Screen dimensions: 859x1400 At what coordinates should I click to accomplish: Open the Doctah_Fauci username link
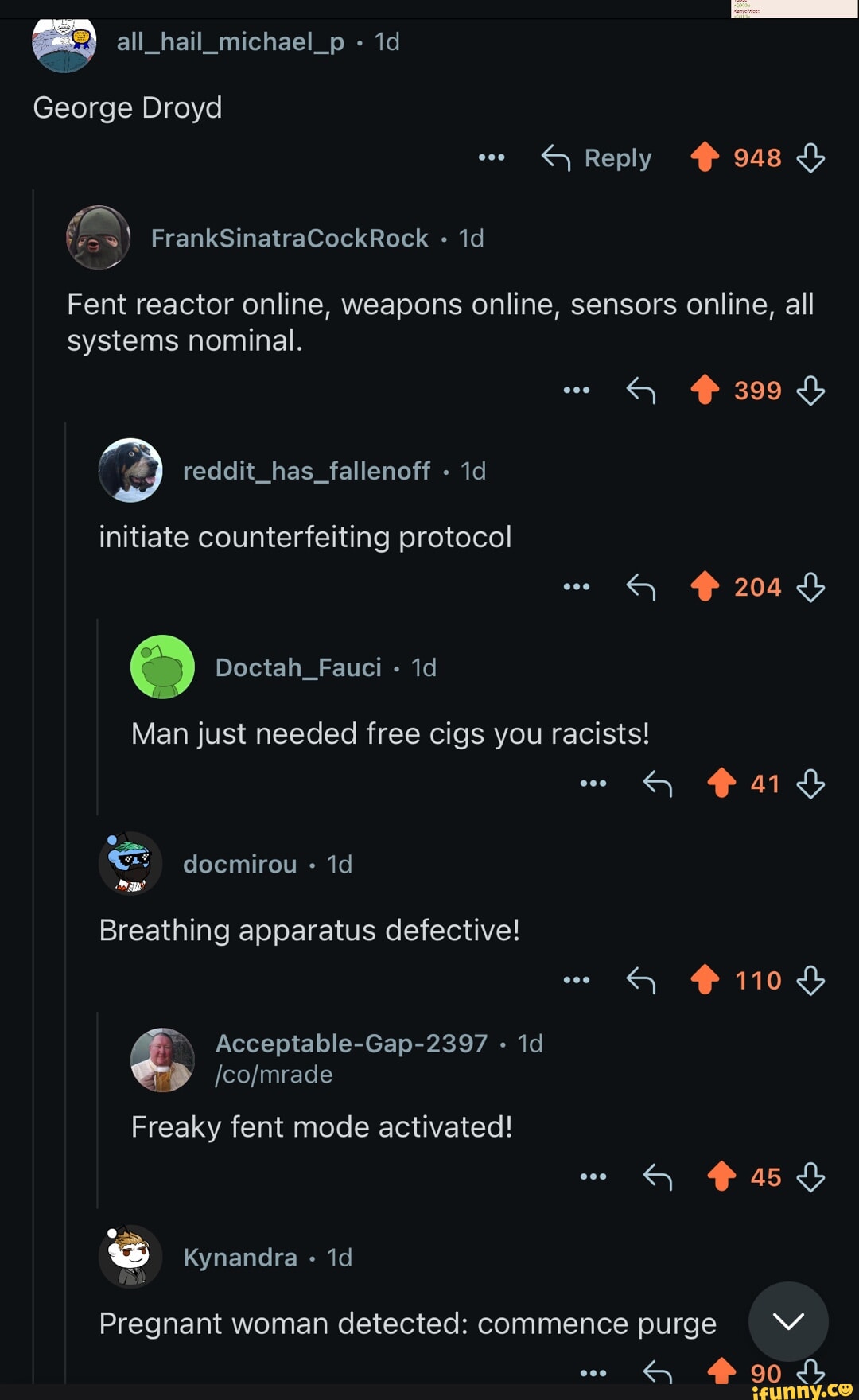pos(298,667)
